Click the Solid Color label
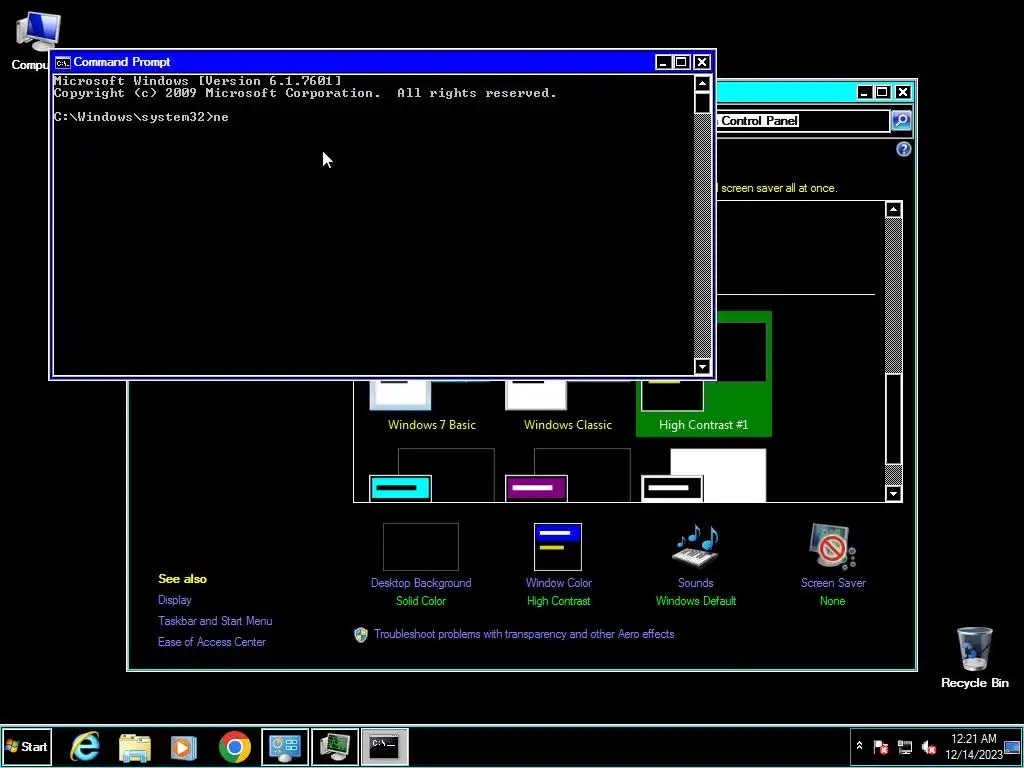 [421, 601]
